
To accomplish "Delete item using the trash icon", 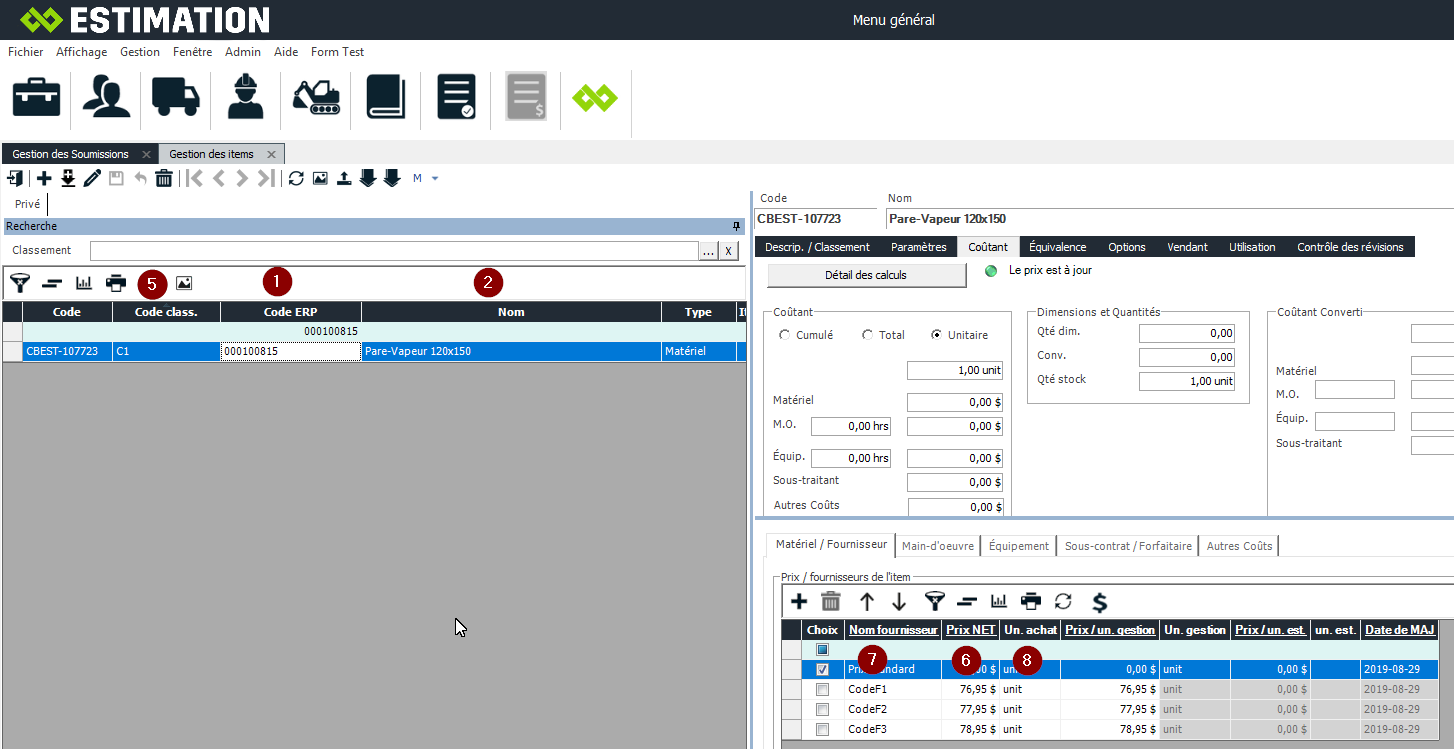I will coord(164,179).
